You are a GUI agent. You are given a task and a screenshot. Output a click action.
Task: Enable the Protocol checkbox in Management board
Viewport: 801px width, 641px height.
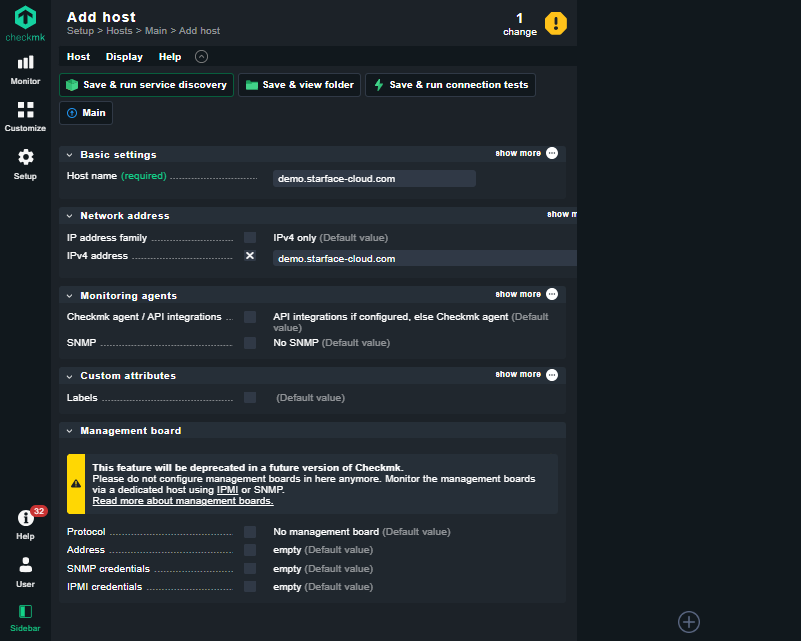(x=250, y=532)
